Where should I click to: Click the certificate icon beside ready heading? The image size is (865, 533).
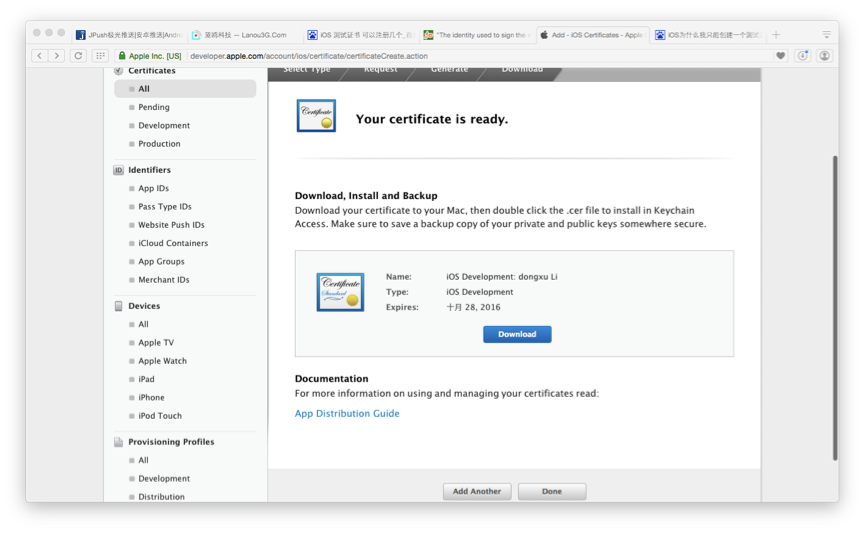coord(316,116)
